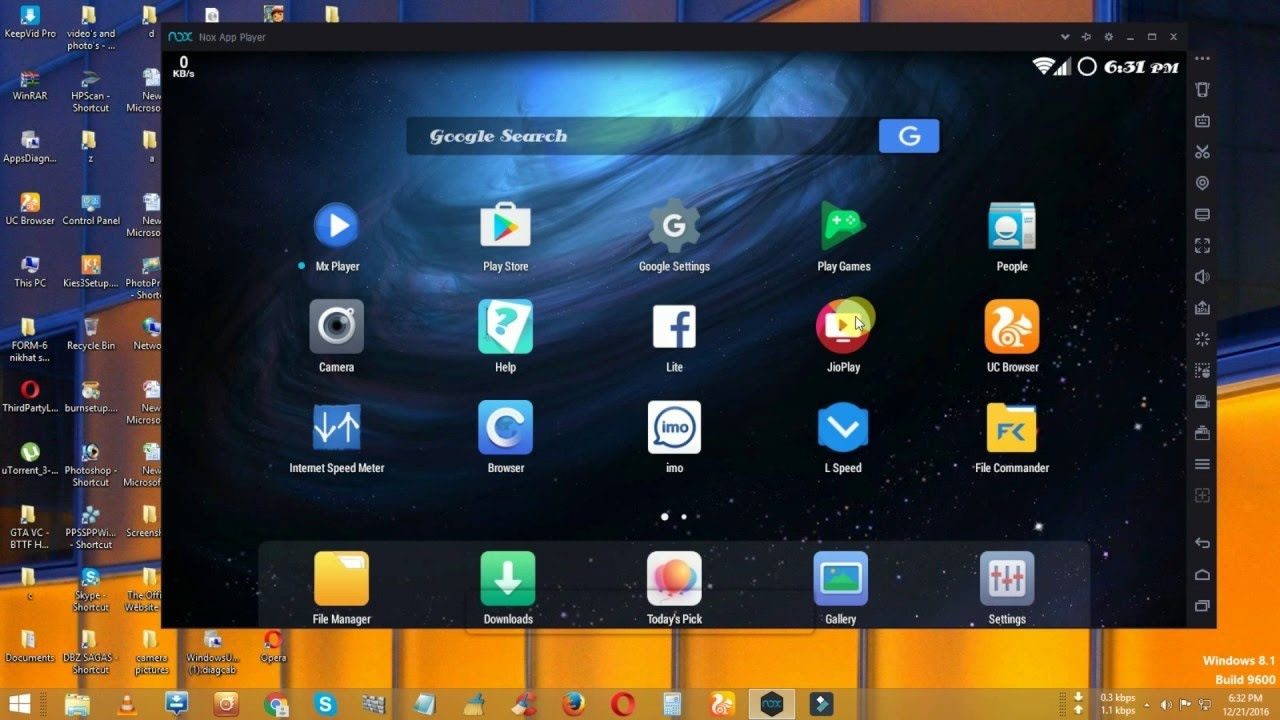This screenshot has width=1280, height=720.
Task: Launch the Play Store app
Action: (505, 226)
